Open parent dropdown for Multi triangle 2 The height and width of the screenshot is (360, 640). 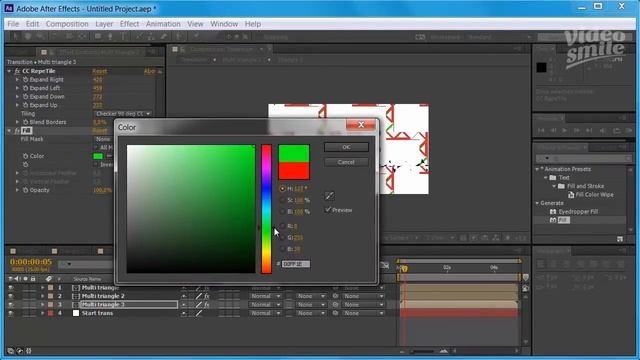coord(363,296)
